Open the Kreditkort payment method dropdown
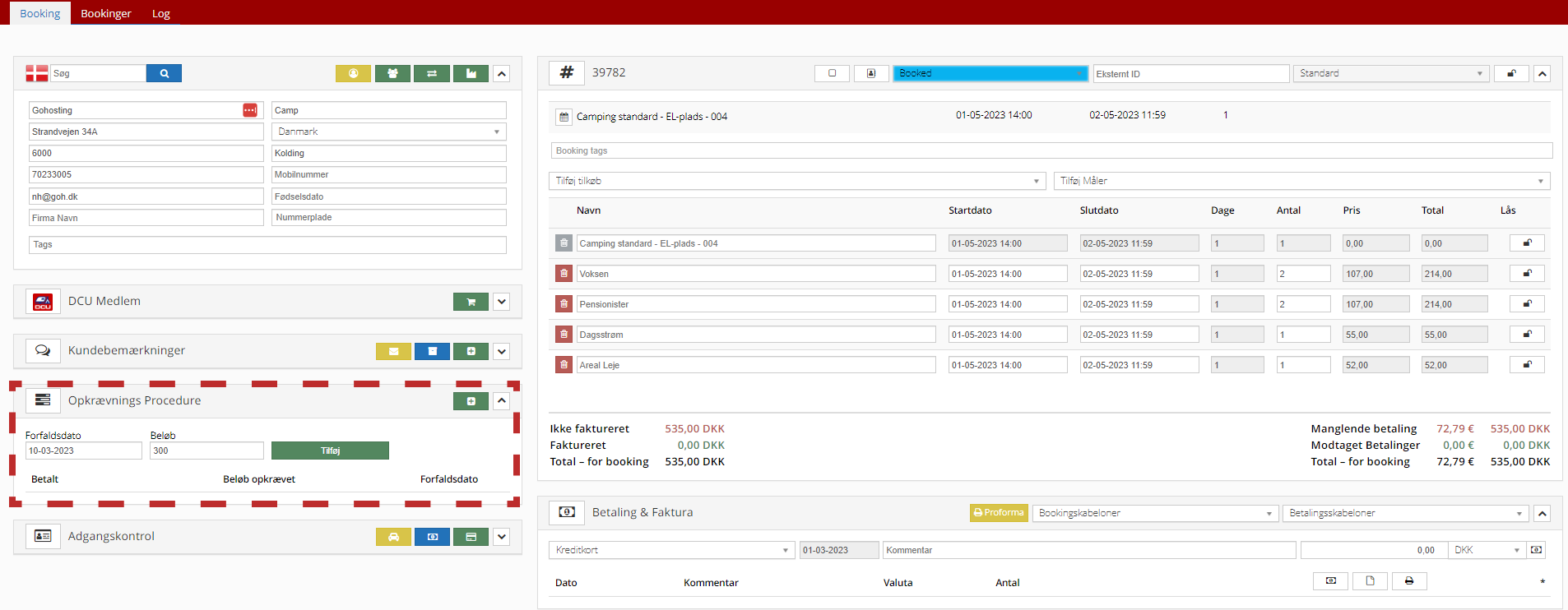 (x=671, y=550)
